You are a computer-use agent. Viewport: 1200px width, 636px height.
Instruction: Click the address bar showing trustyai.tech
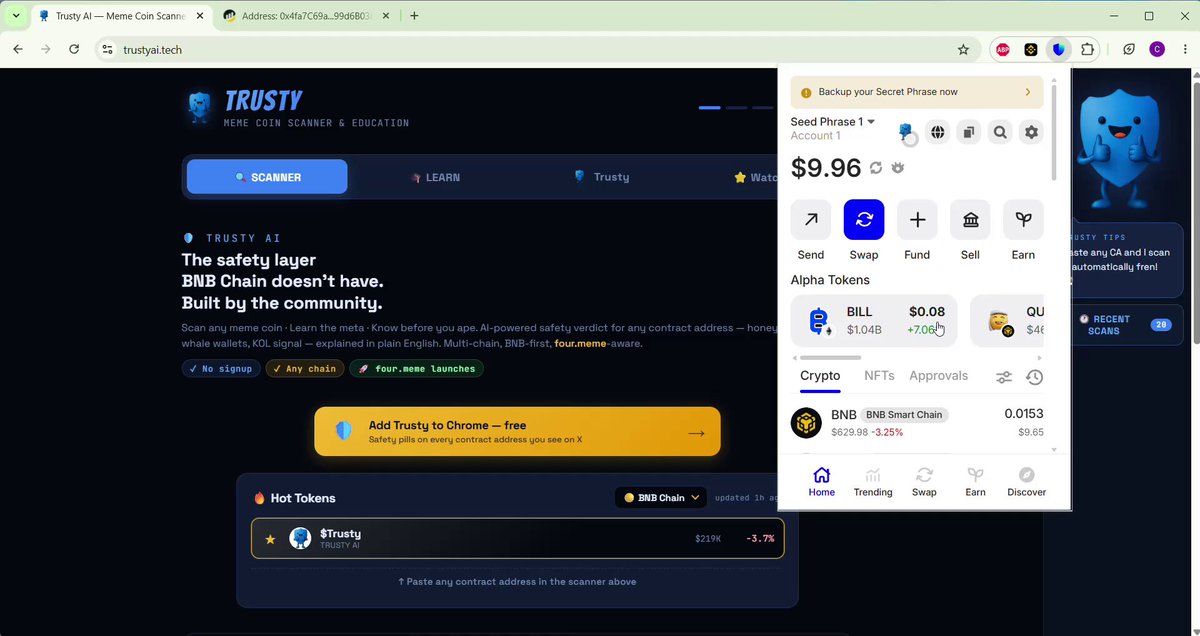pos(535,49)
